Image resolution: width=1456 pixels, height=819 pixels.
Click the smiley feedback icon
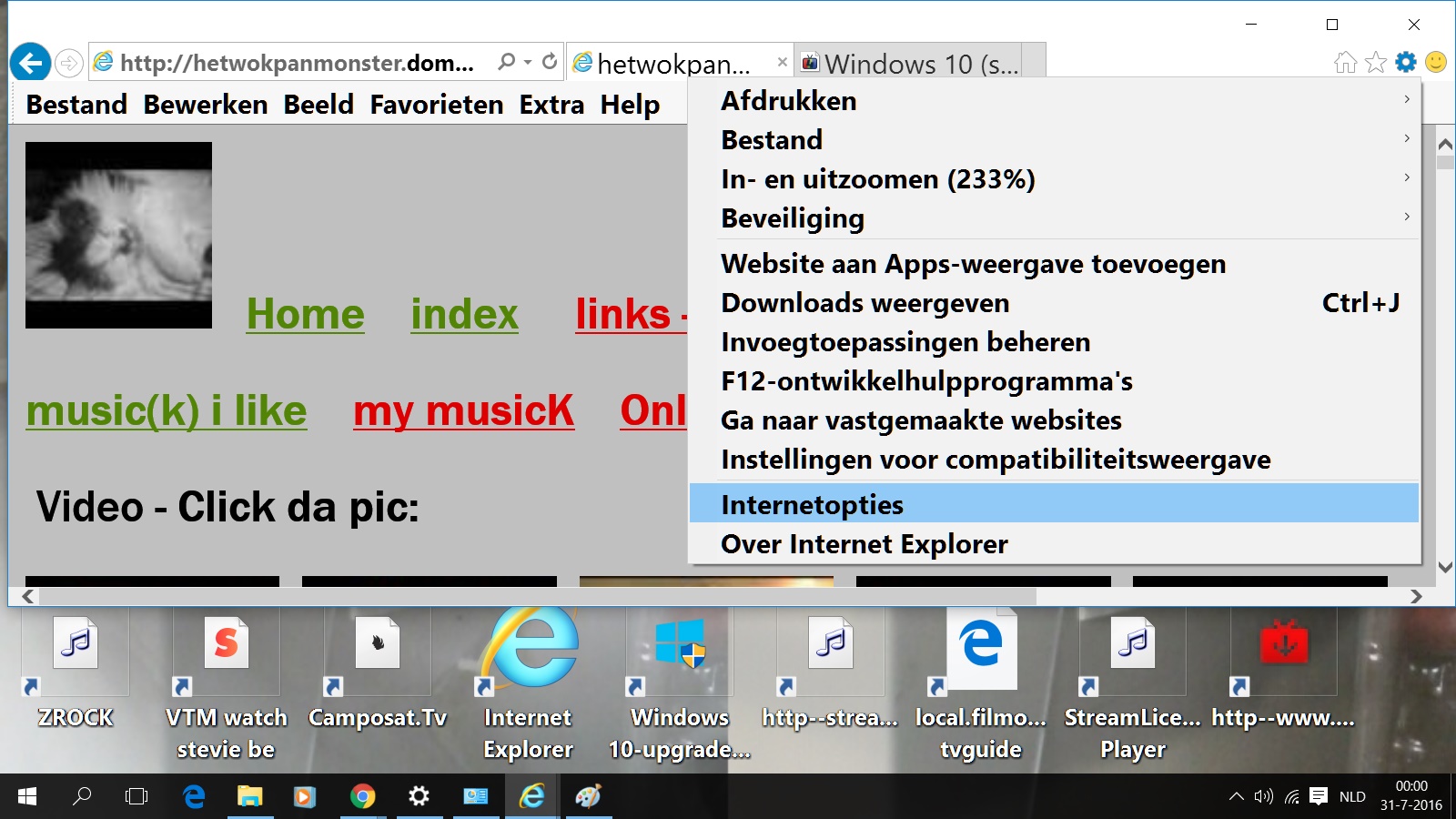click(1436, 62)
